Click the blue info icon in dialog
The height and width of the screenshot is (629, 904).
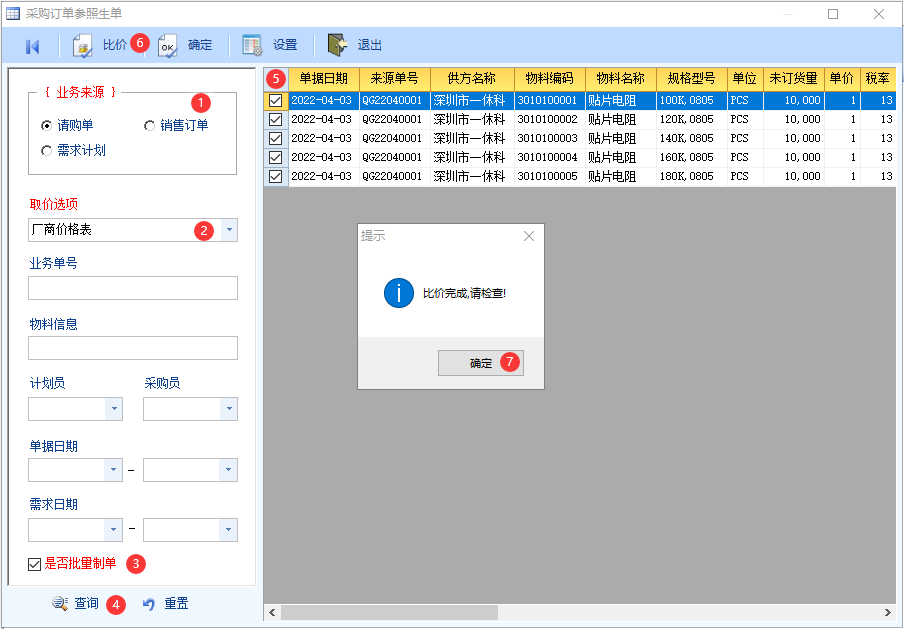[398, 293]
